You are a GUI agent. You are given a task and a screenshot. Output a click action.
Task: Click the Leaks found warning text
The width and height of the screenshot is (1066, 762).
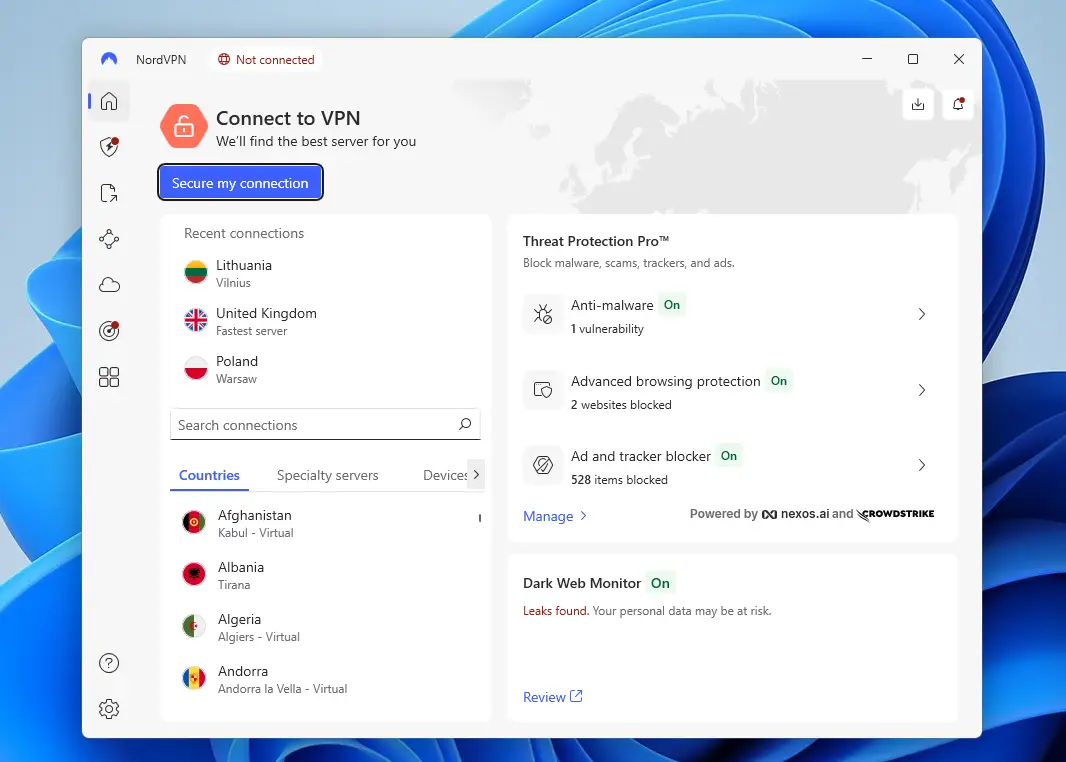(555, 611)
